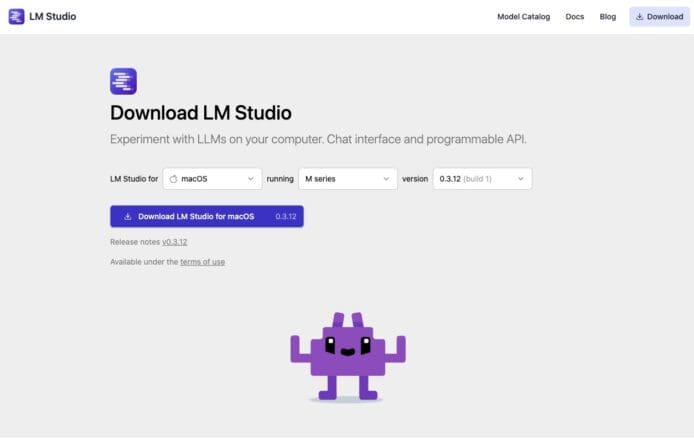Click the Apple logo icon in OS selector
This screenshot has height=440, width=694.
click(x=173, y=179)
